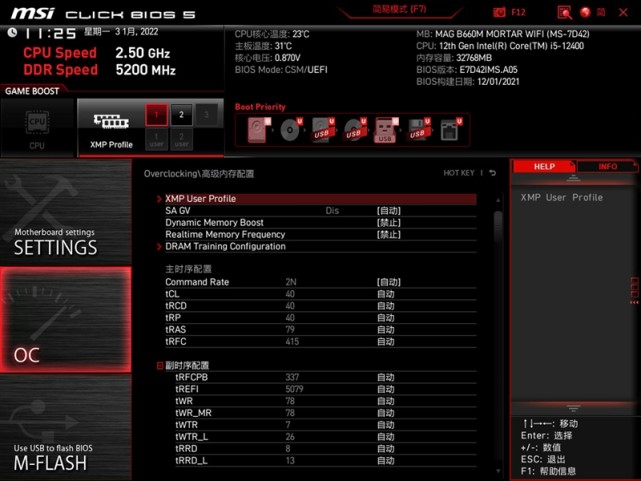Click the tCL 自动 value field
This screenshot has width=641, height=481.
(x=385, y=294)
